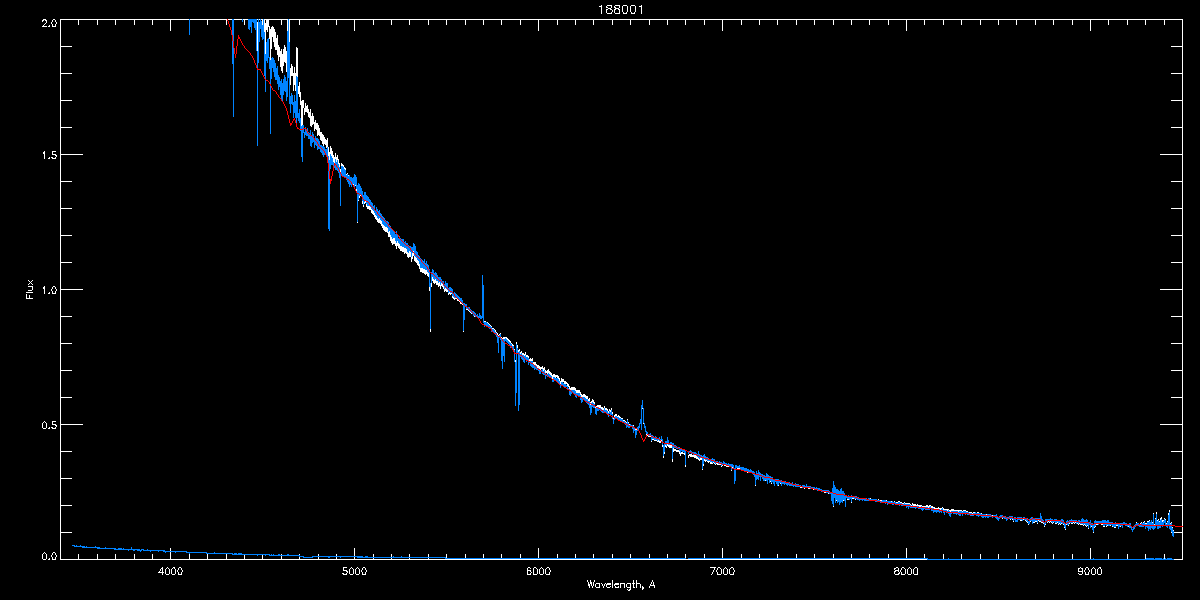The width and height of the screenshot is (1200, 600).
Task: Click the 5000 x-axis tick label
Action: point(354,572)
